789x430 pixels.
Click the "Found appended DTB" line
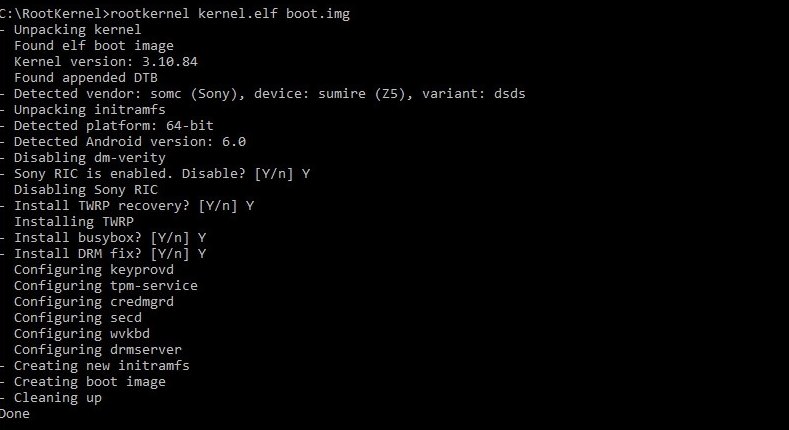point(85,77)
